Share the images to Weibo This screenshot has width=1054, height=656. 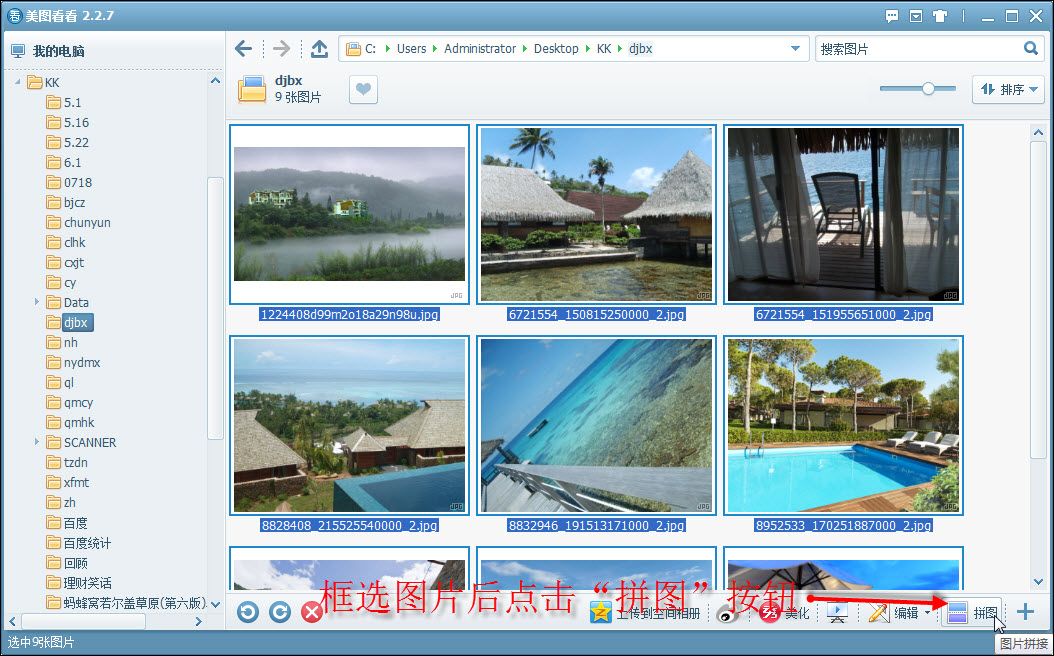(x=728, y=612)
